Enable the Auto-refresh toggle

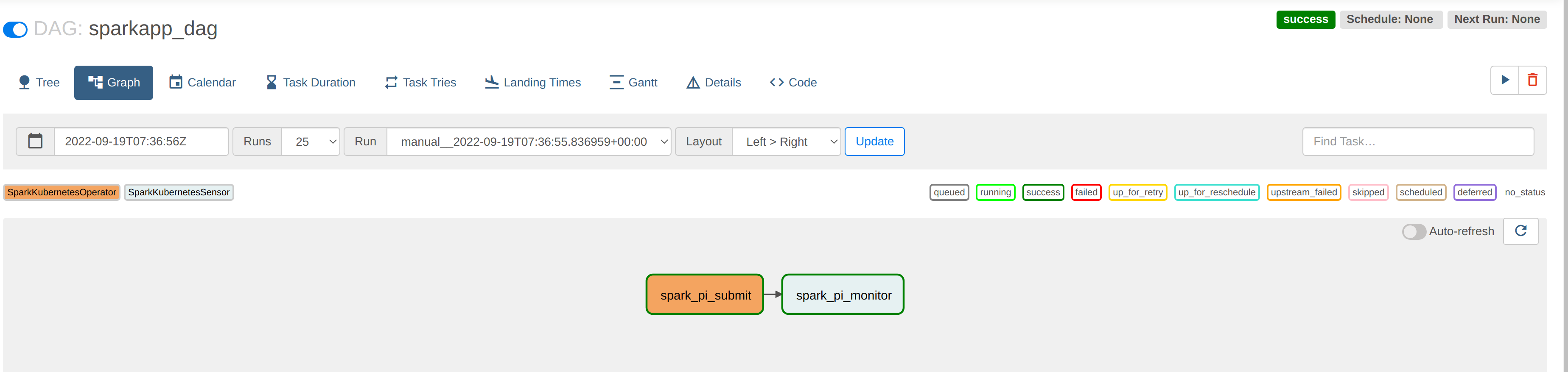[1414, 232]
